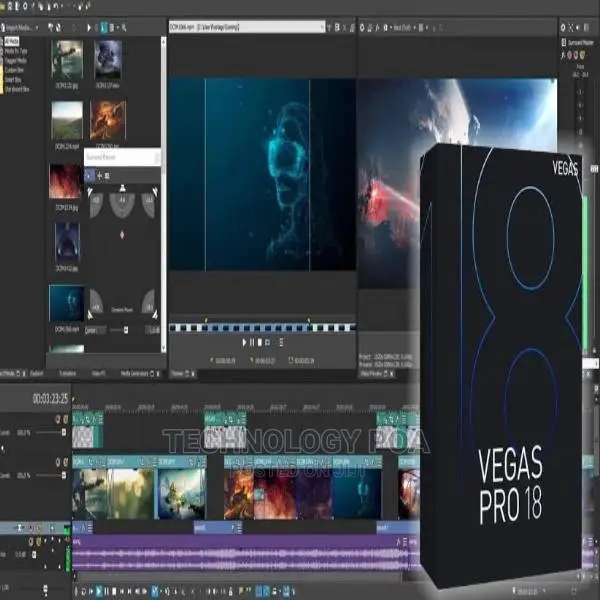Click the Surround Panner center speaker icon

pyautogui.click(x=122, y=188)
